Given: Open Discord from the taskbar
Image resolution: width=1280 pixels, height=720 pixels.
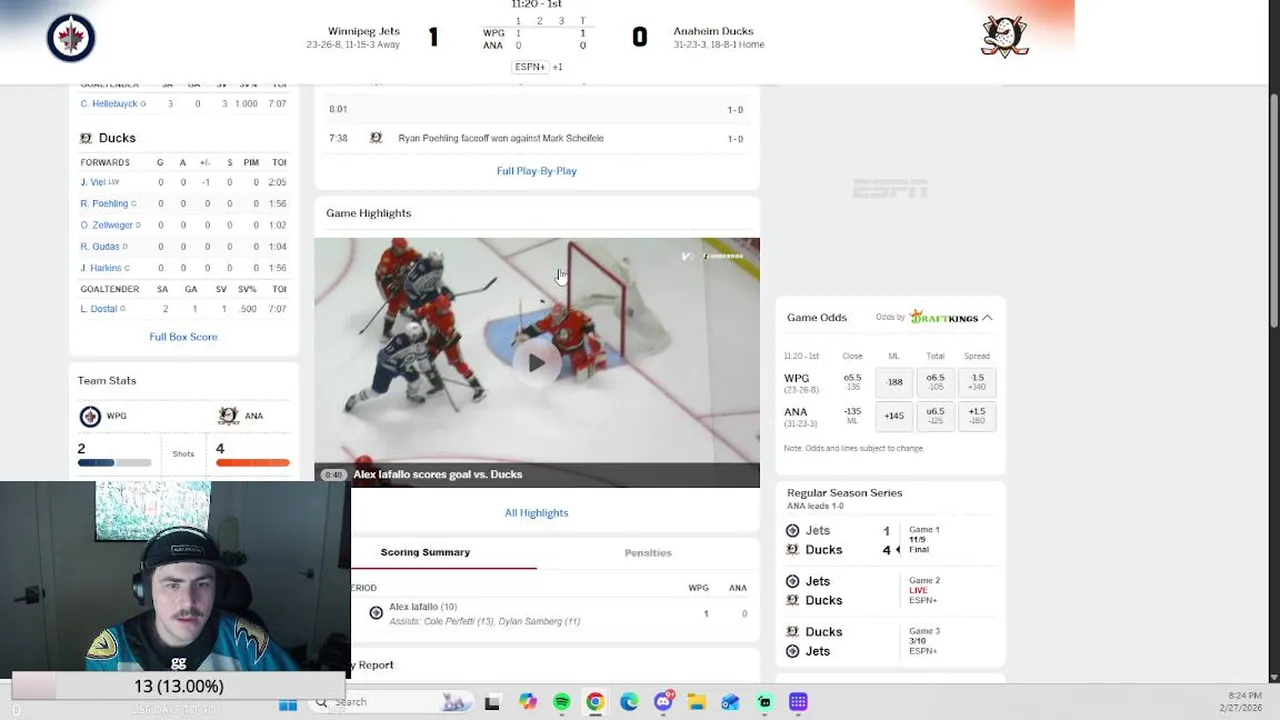Looking at the screenshot, I should pos(663,702).
